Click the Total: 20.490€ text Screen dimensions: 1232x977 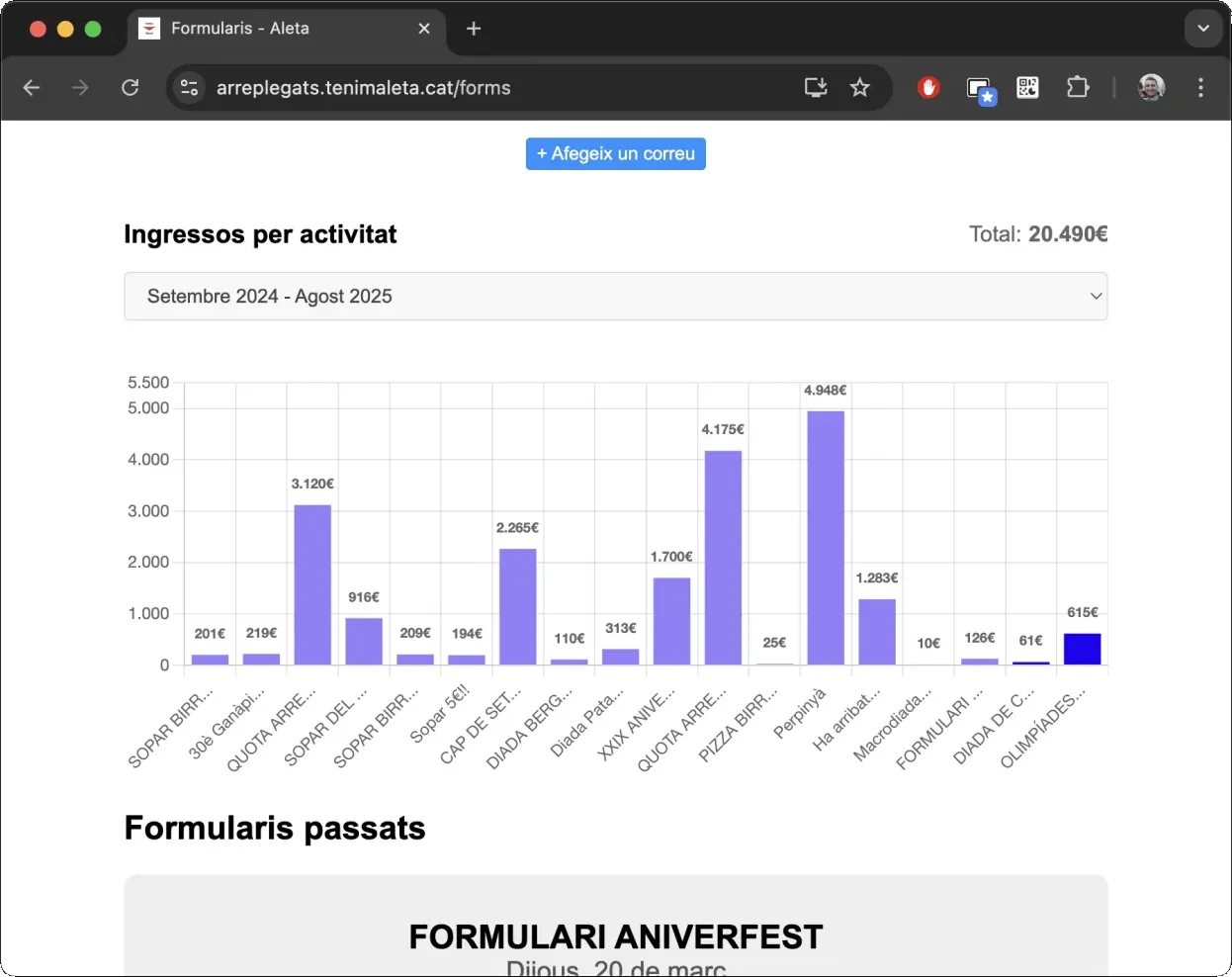[1038, 234]
